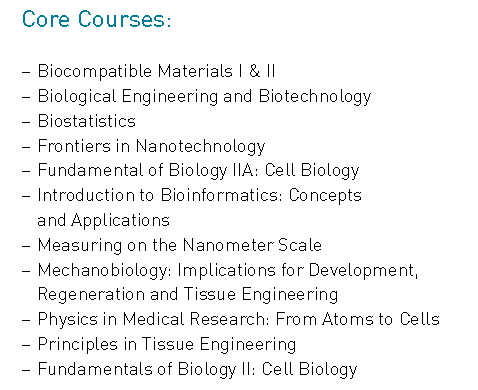Click 'From Atoms to Cells' subtitle text
478x390 pixels.
coord(358,319)
